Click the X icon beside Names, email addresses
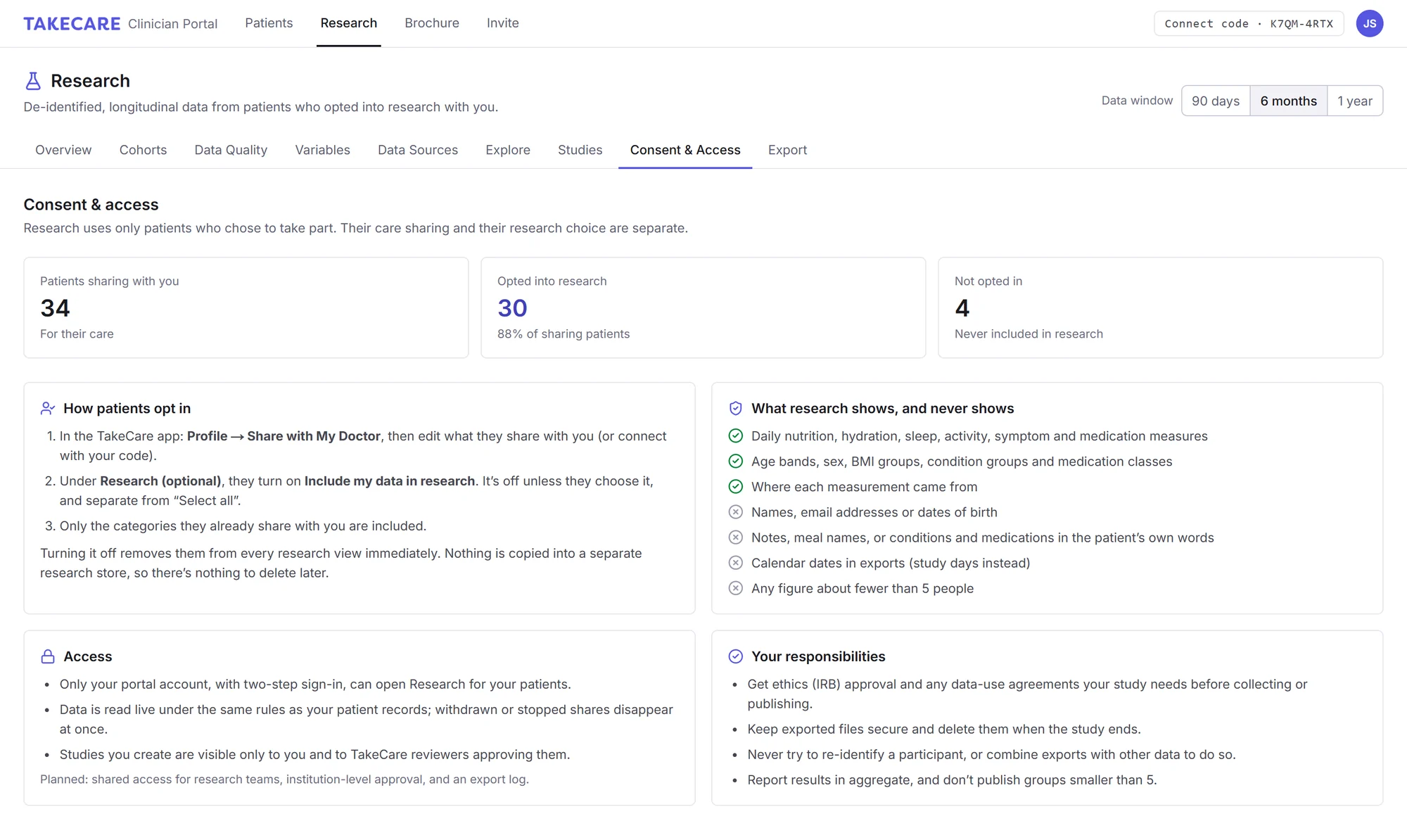 735,512
